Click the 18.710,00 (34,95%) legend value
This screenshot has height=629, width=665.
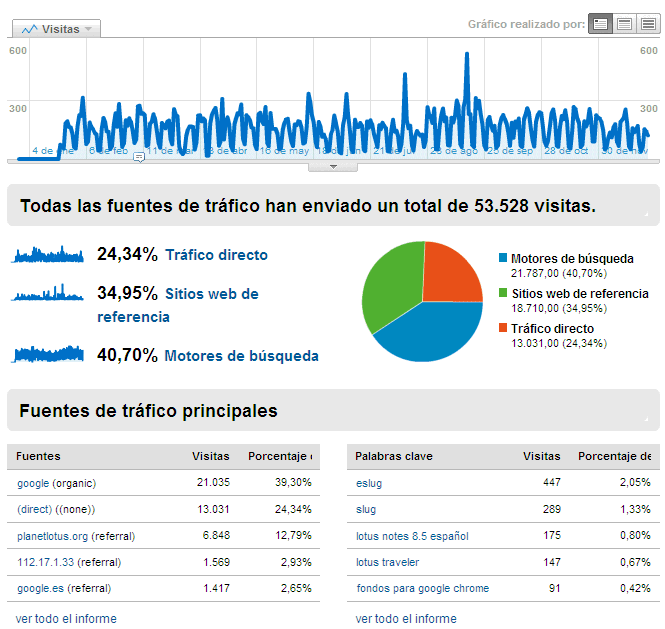click(559, 308)
